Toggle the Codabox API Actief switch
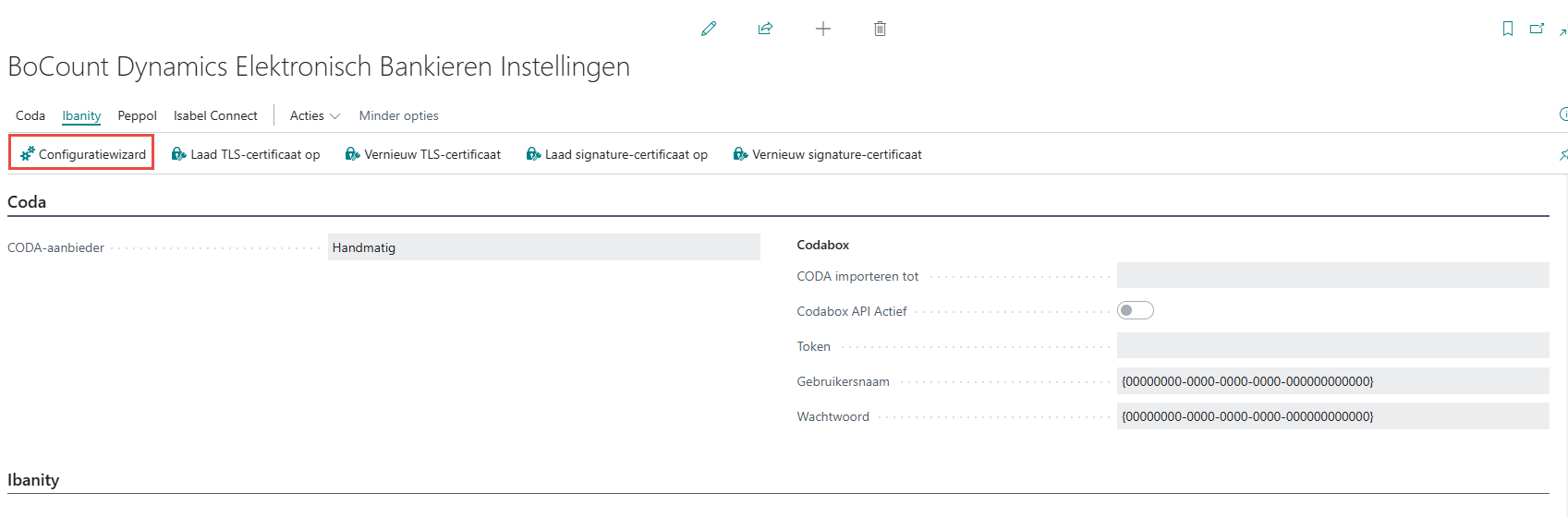 [1135, 311]
